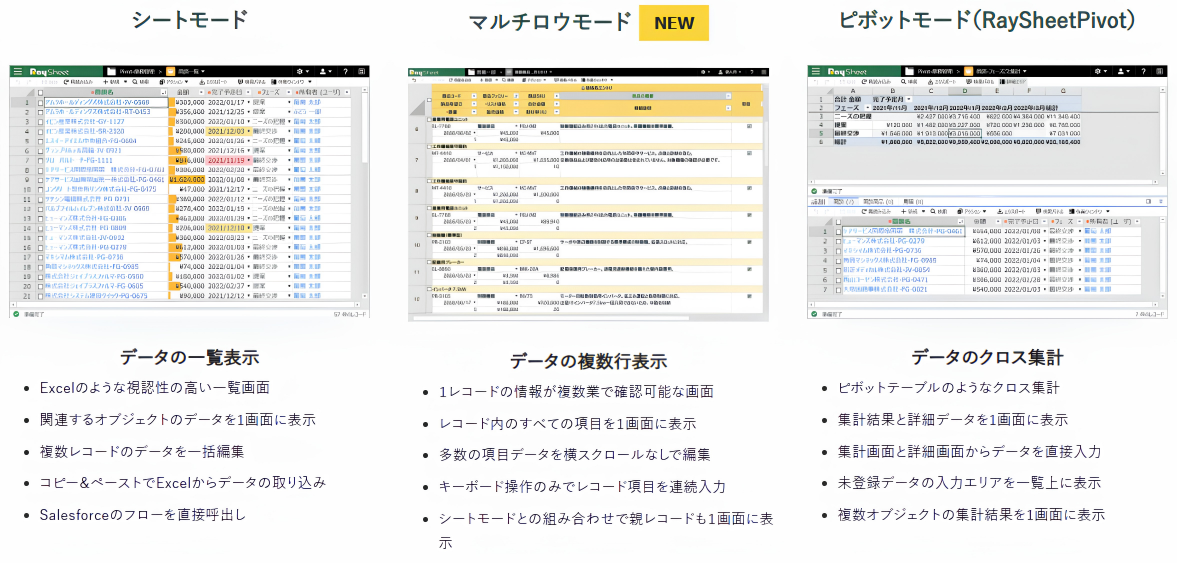The height and width of the screenshot is (563, 1177).
Task: Open settings gear in Multi-row mode screenshot
Action: [x=703, y=72]
